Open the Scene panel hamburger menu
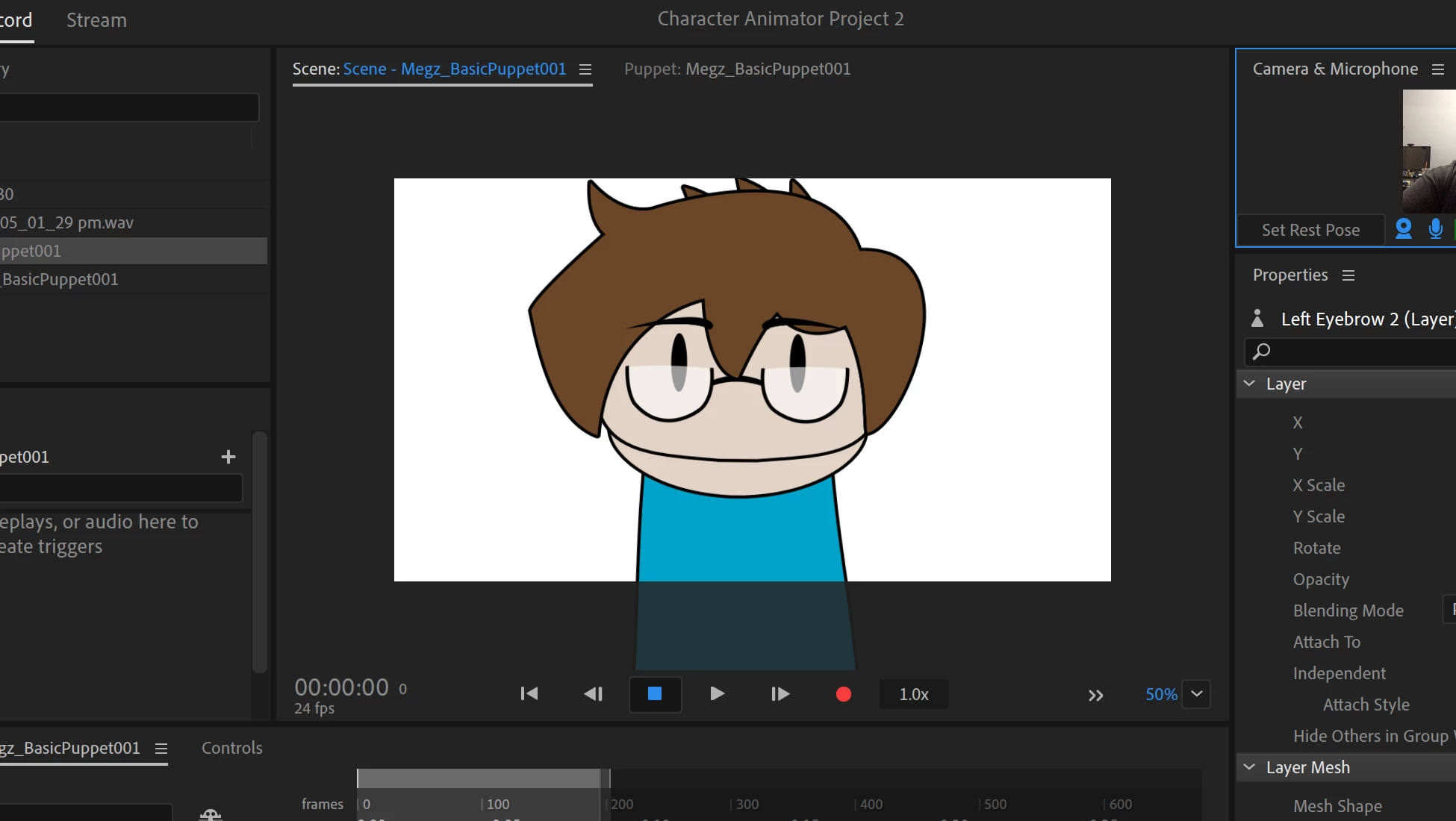Image resolution: width=1456 pixels, height=821 pixels. [585, 69]
